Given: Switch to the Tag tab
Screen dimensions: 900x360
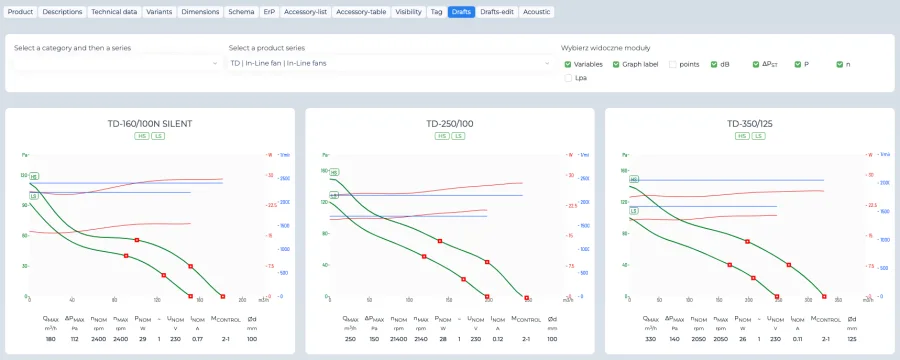Looking at the screenshot, I should pos(437,11).
